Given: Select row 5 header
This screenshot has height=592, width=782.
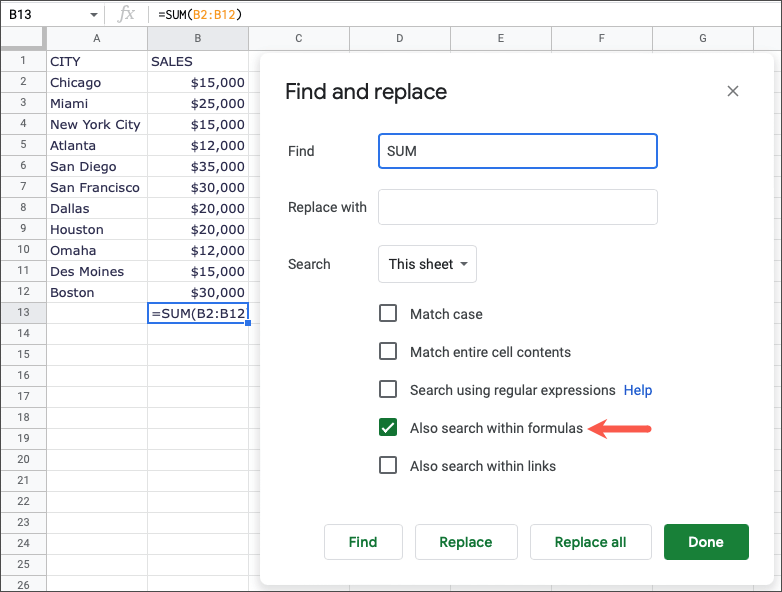Looking at the screenshot, I should tap(23, 146).
